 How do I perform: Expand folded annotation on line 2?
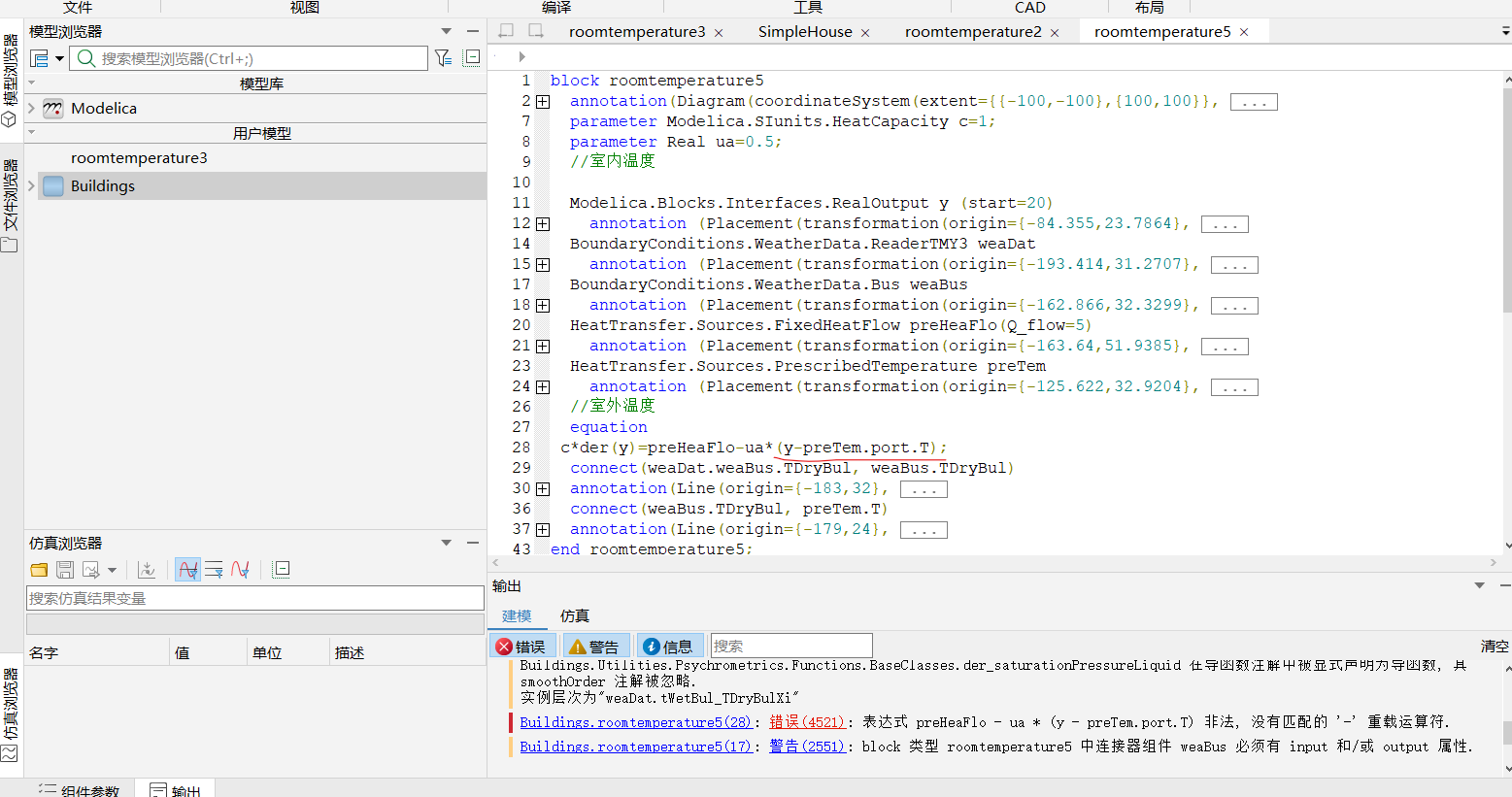[x=543, y=102]
